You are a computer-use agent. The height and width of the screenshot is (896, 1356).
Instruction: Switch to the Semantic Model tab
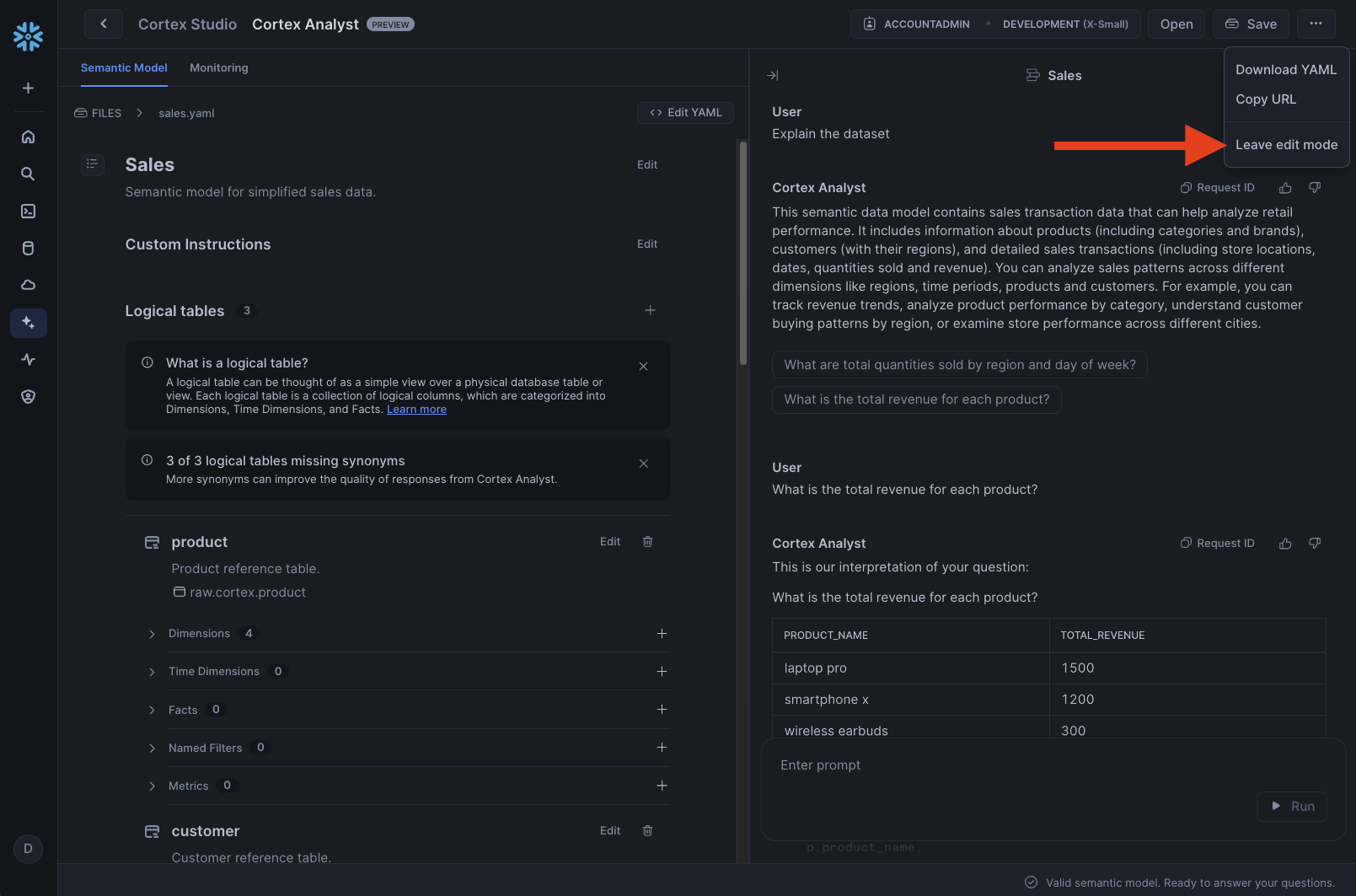pos(124,67)
